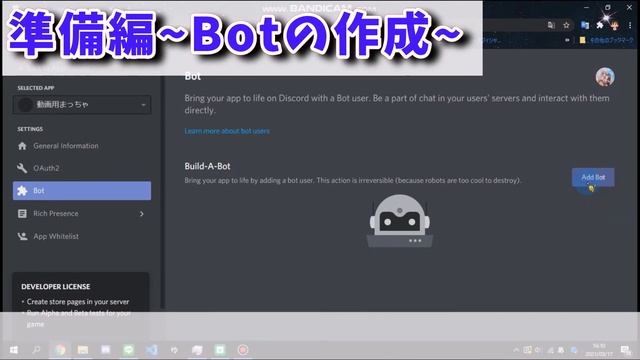
Task: Click the red record icon in taskbar
Action: click(243, 350)
